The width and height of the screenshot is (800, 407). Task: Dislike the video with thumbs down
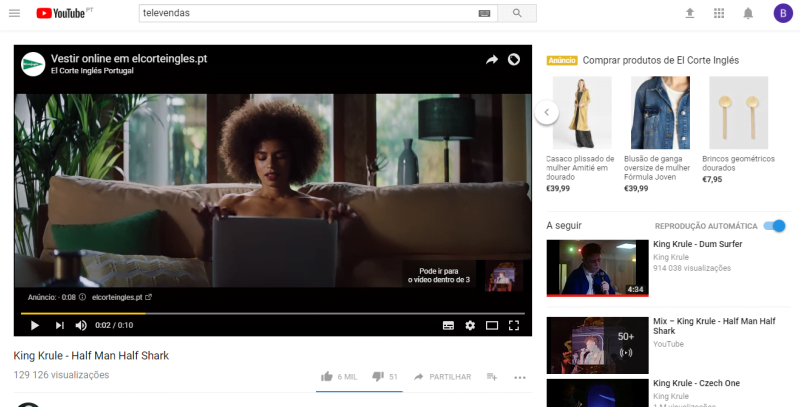378,377
